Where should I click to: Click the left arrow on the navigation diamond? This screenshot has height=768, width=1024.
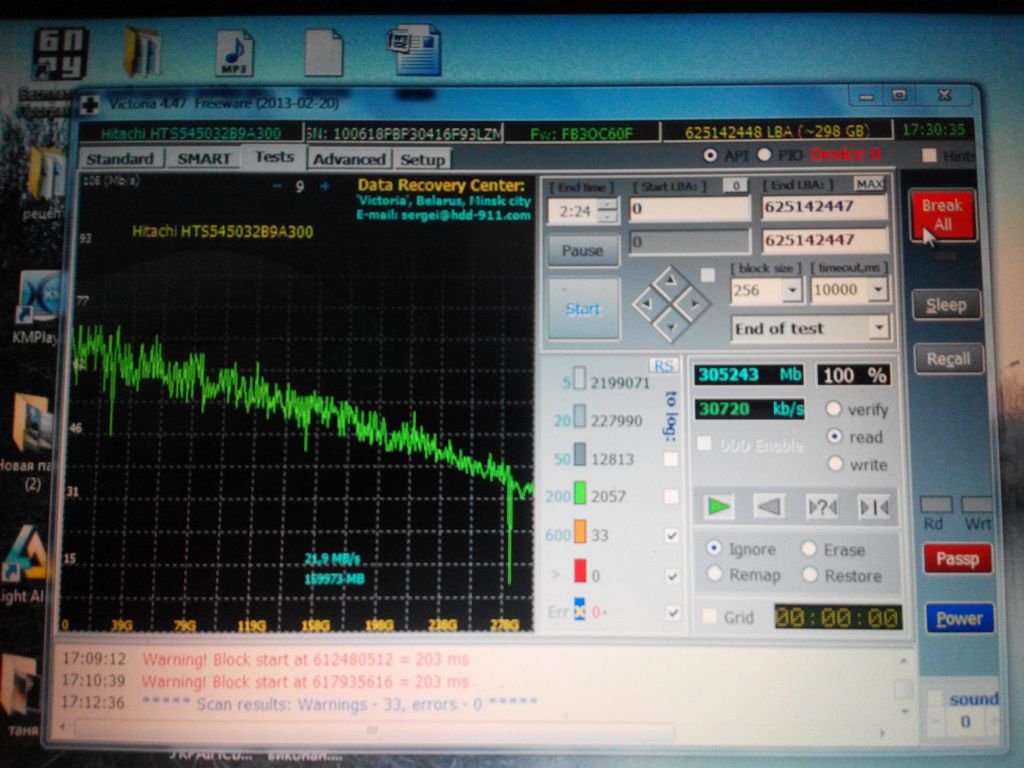(647, 304)
